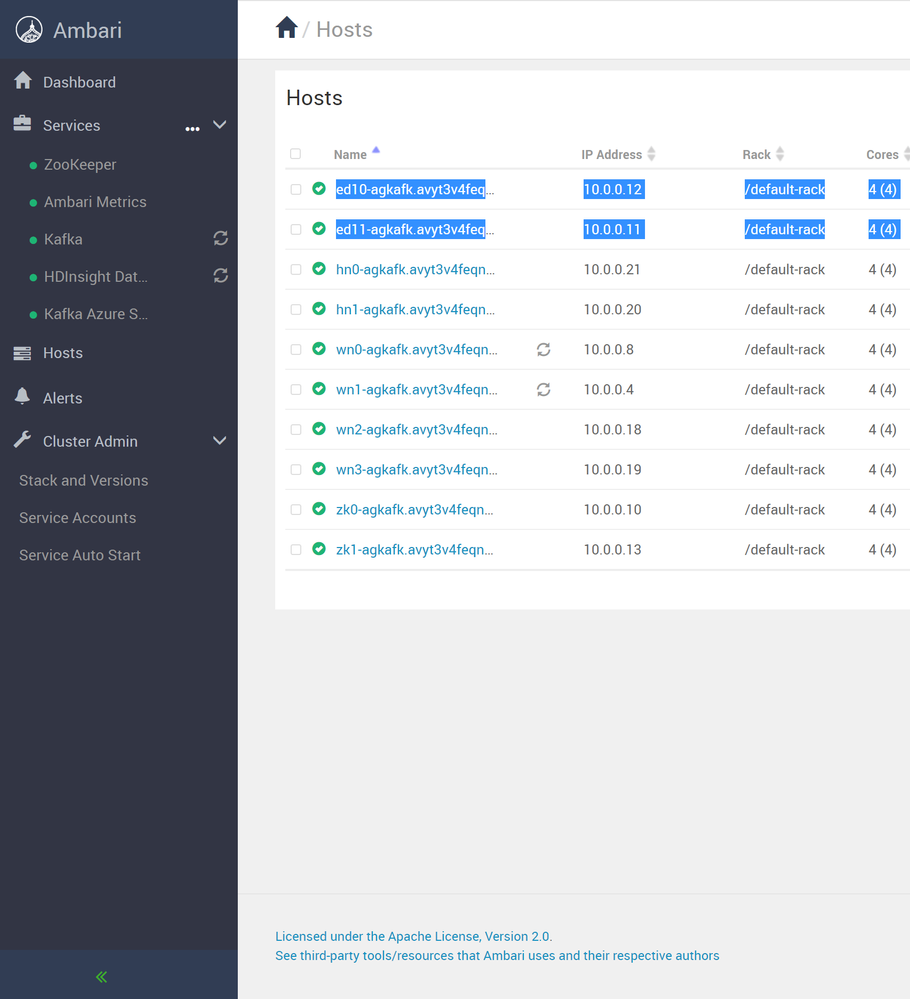Viewport: 910px width, 999px height.
Task: Click green status check icon for hn1-agkafk
Action: click(319, 309)
